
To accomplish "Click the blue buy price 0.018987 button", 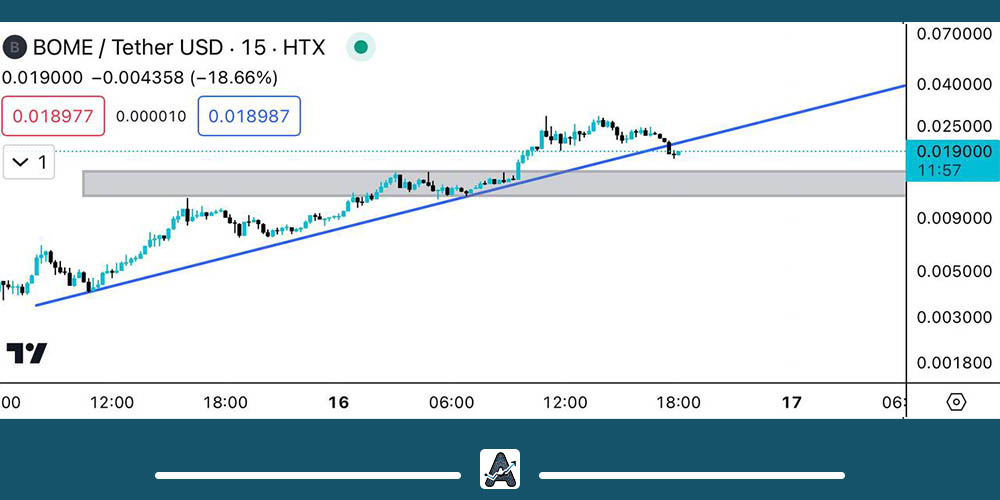I will [249, 116].
